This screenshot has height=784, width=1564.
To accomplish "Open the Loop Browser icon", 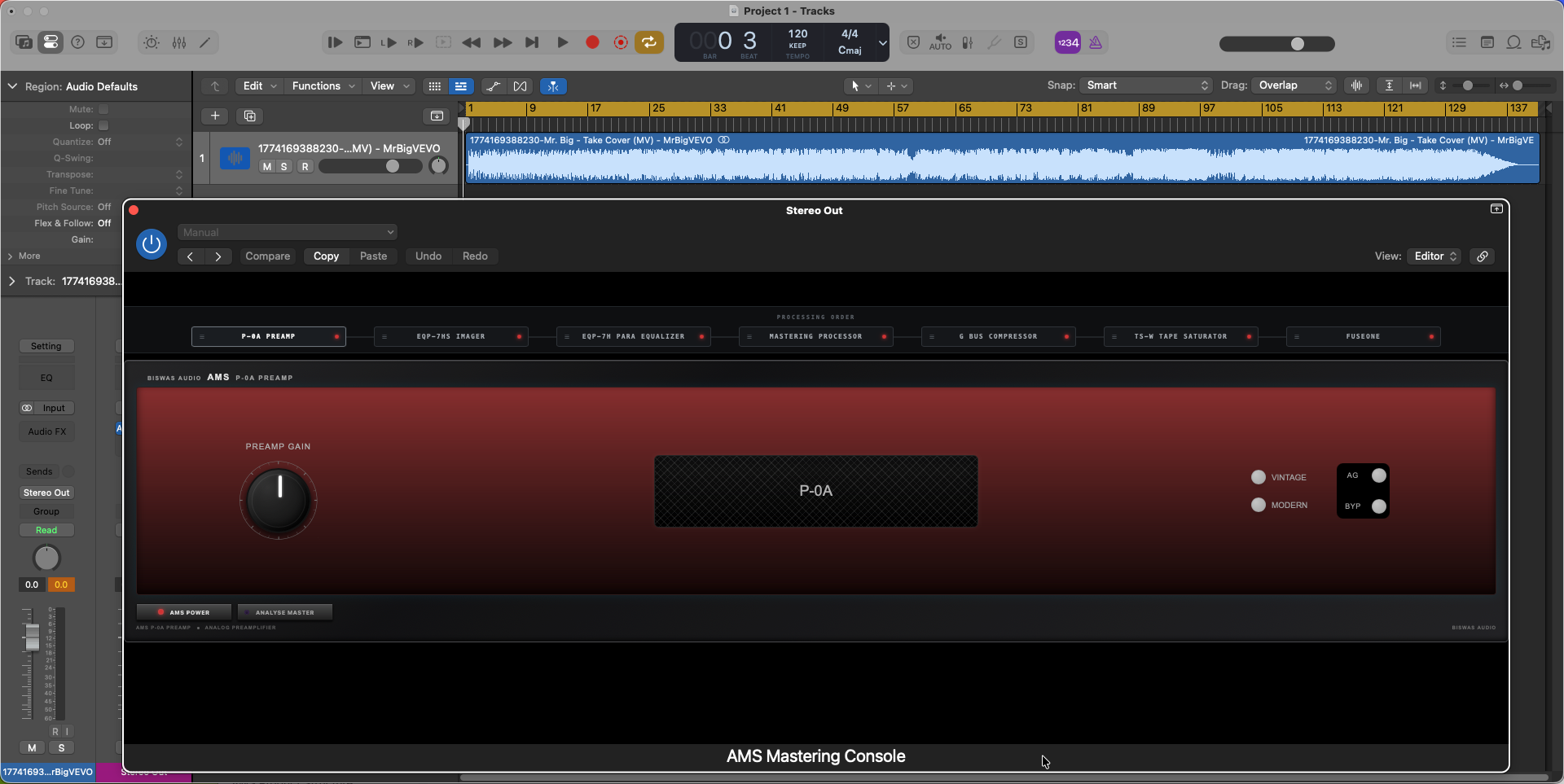I will (1513, 42).
